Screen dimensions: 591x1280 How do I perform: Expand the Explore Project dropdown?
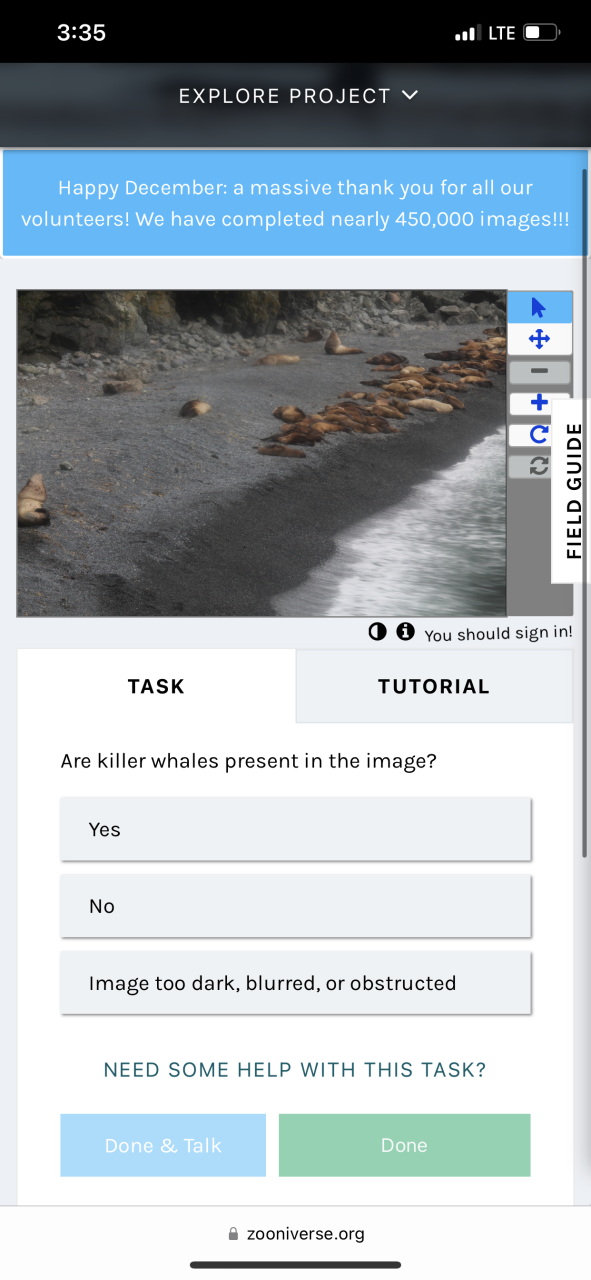click(298, 96)
